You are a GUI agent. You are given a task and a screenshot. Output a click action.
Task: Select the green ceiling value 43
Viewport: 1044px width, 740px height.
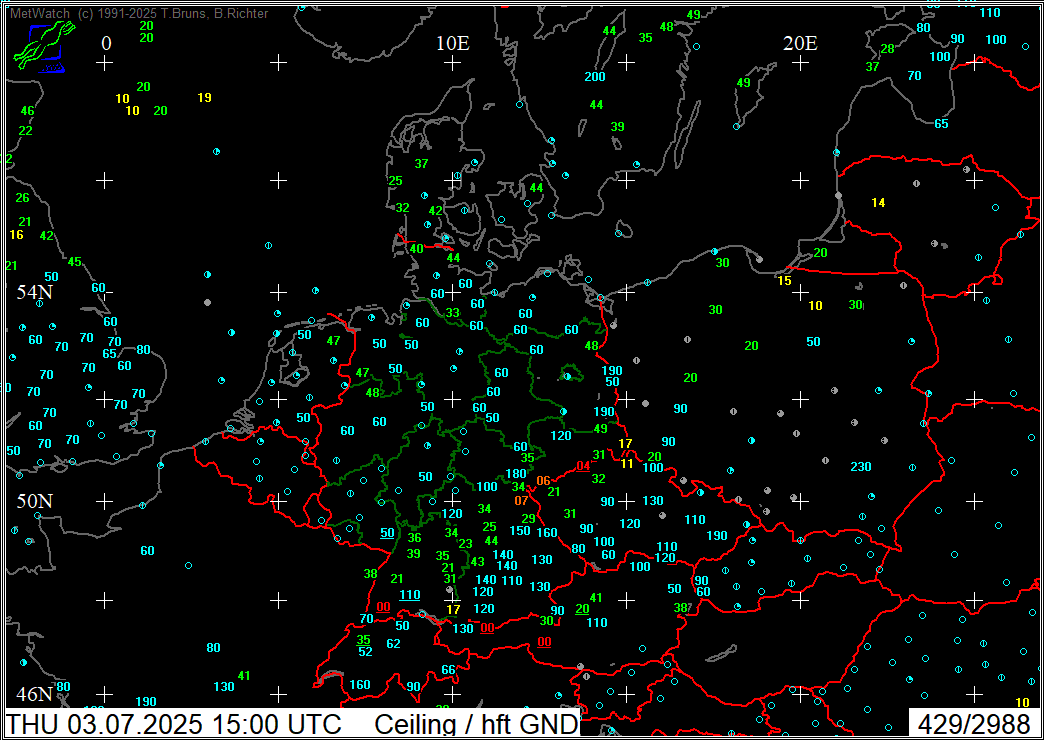(477, 561)
